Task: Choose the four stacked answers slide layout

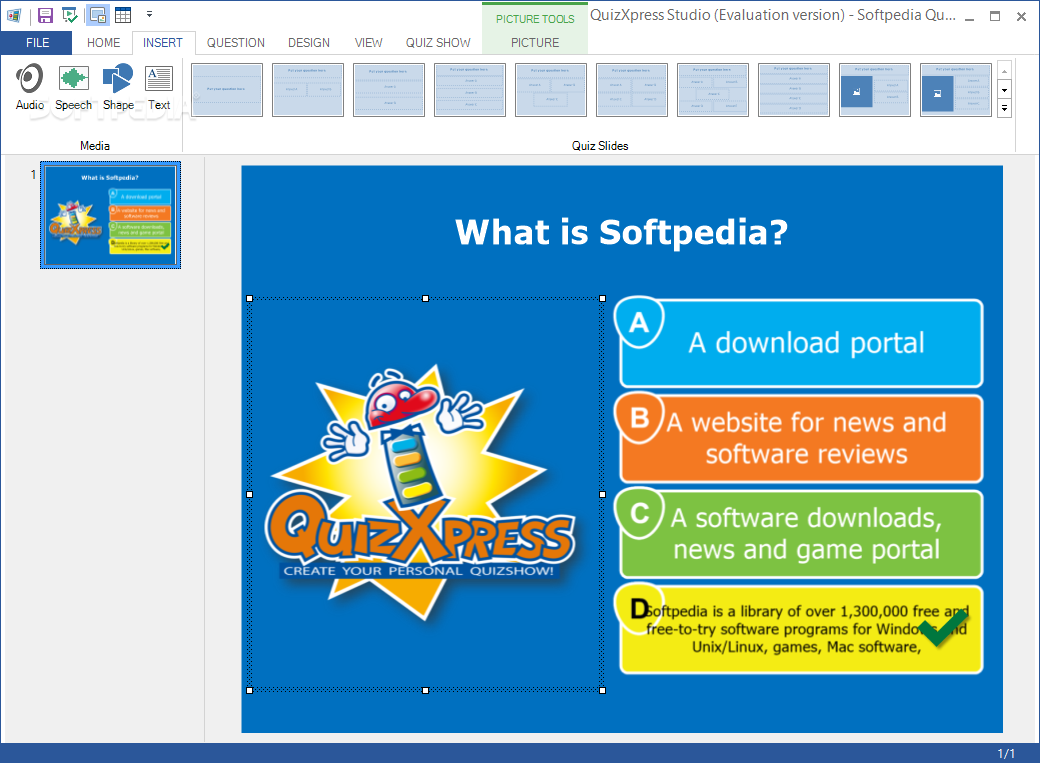Action: [793, 90]
